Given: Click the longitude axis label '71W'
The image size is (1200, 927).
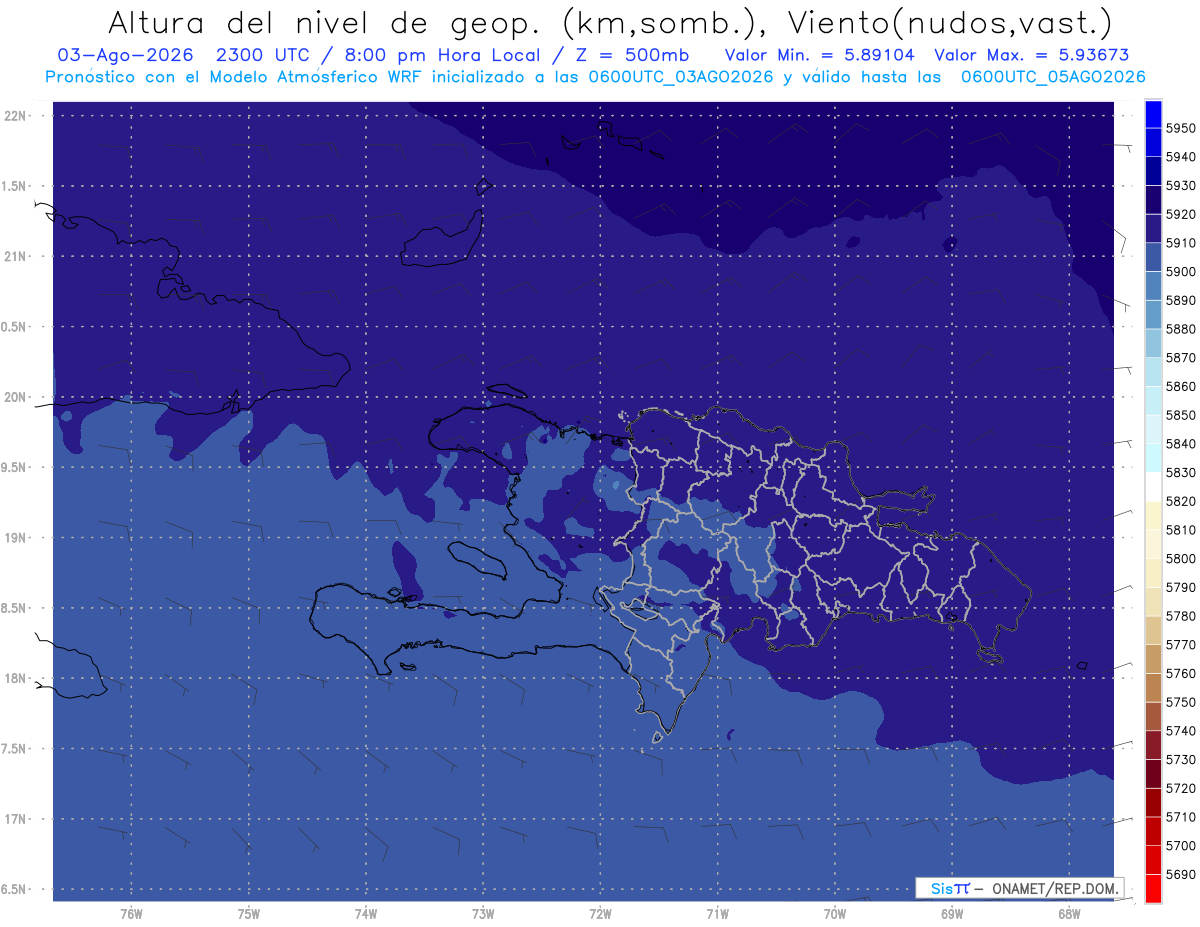Looking at the screenshot, I should click(x=717, y=913).
